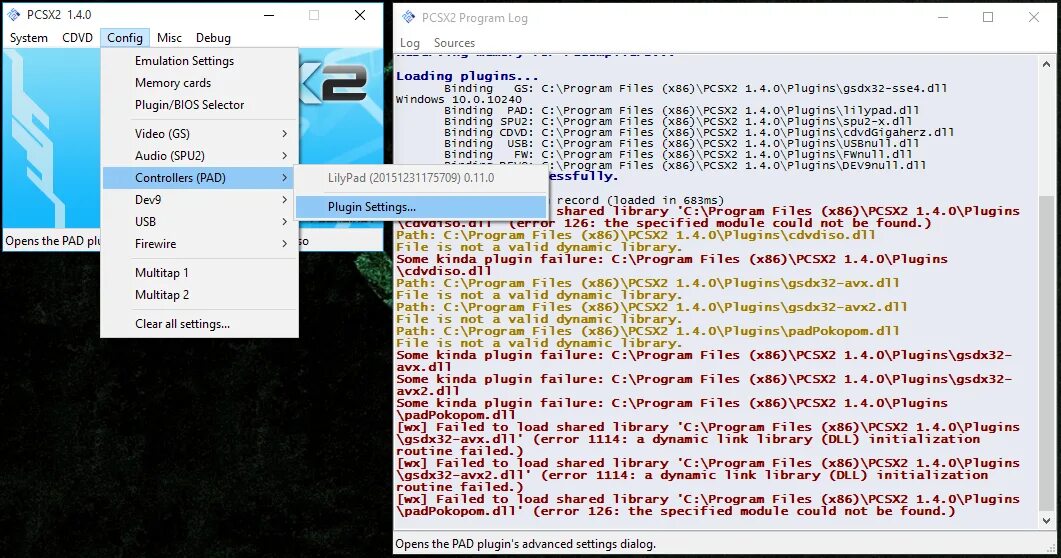Open the Log menu in Program Log
Image resolution: width=1061 pixels, height=558 pixels.
[409, 43]
